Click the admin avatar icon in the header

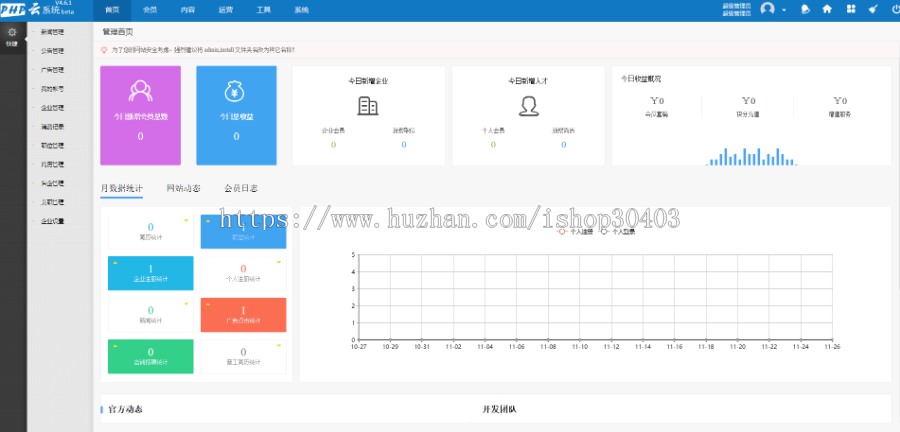pyautogui.click(x=767, y=9)
